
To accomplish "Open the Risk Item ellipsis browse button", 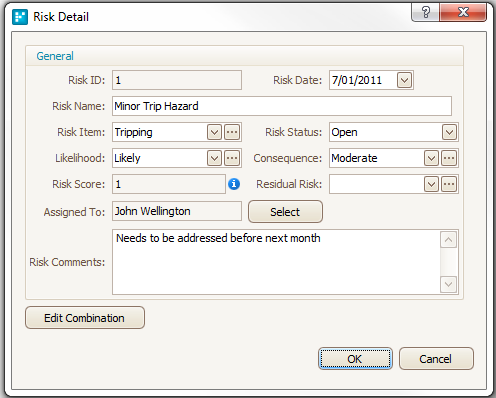I will pos(232,132).
